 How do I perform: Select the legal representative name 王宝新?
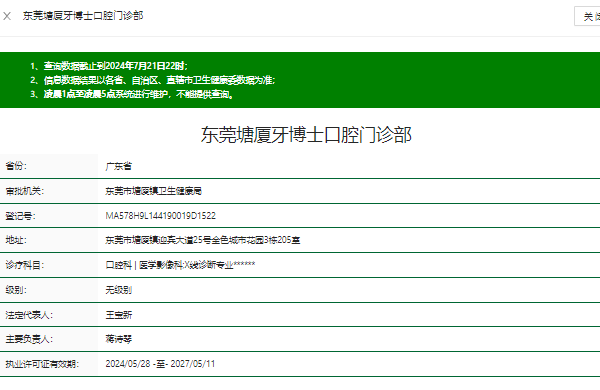pos(119,315)
